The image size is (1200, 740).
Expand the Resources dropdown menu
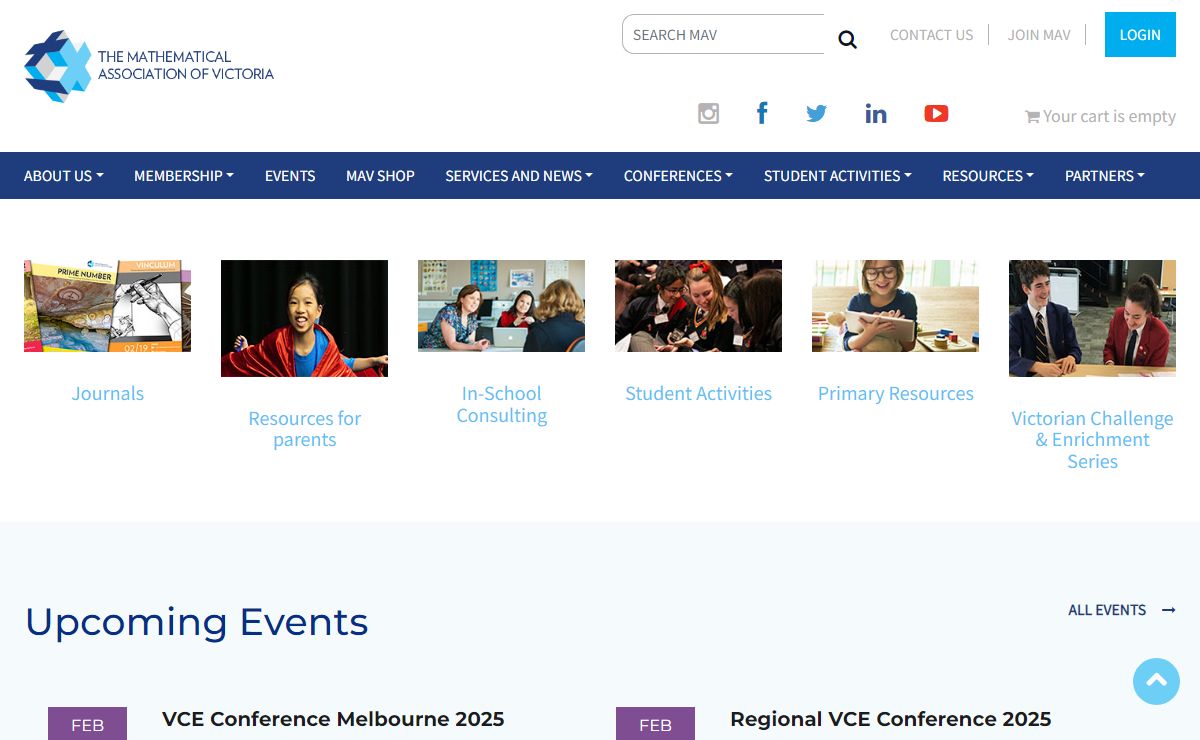tap(988, 176)
